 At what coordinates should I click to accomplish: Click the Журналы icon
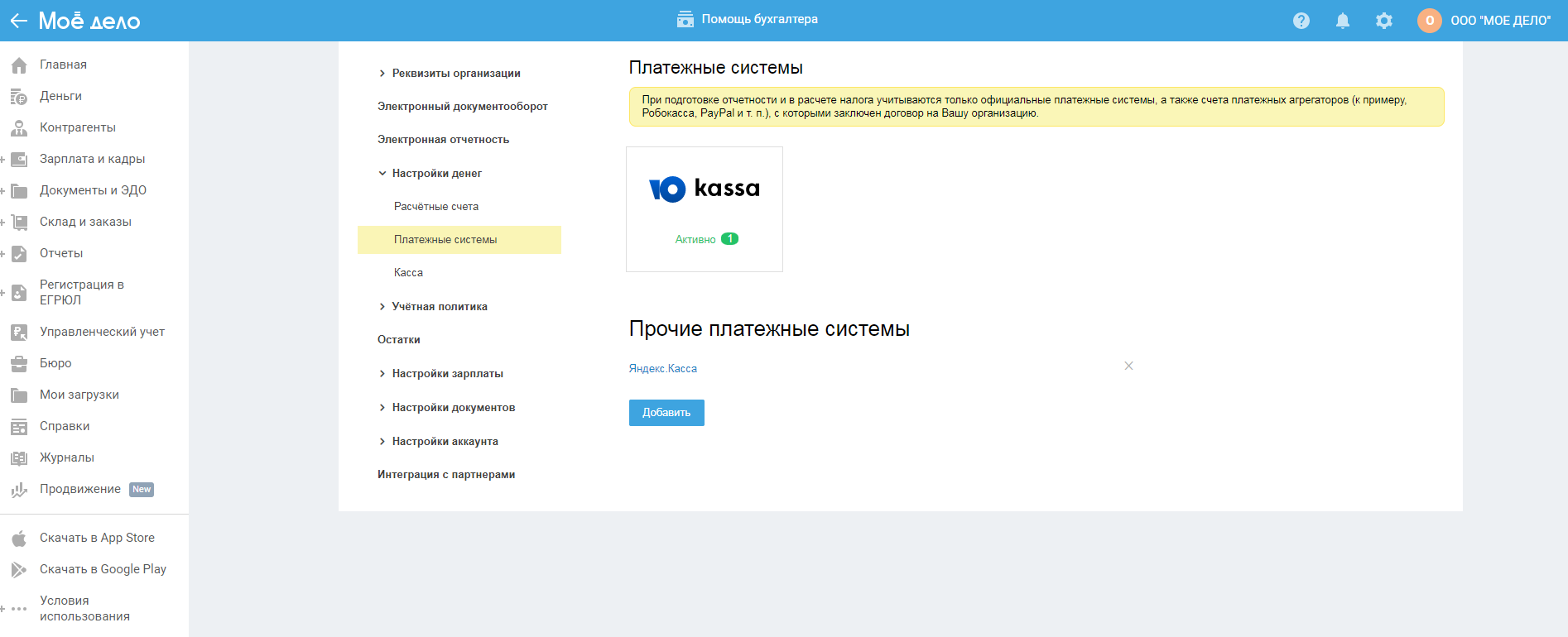19,458
